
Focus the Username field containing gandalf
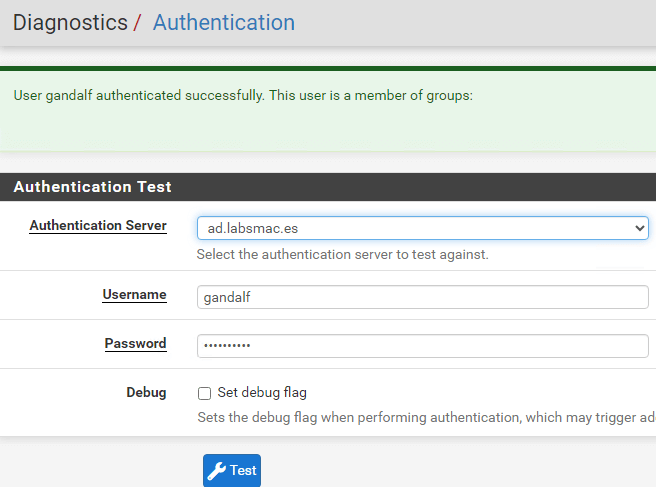tap(422, 297)
